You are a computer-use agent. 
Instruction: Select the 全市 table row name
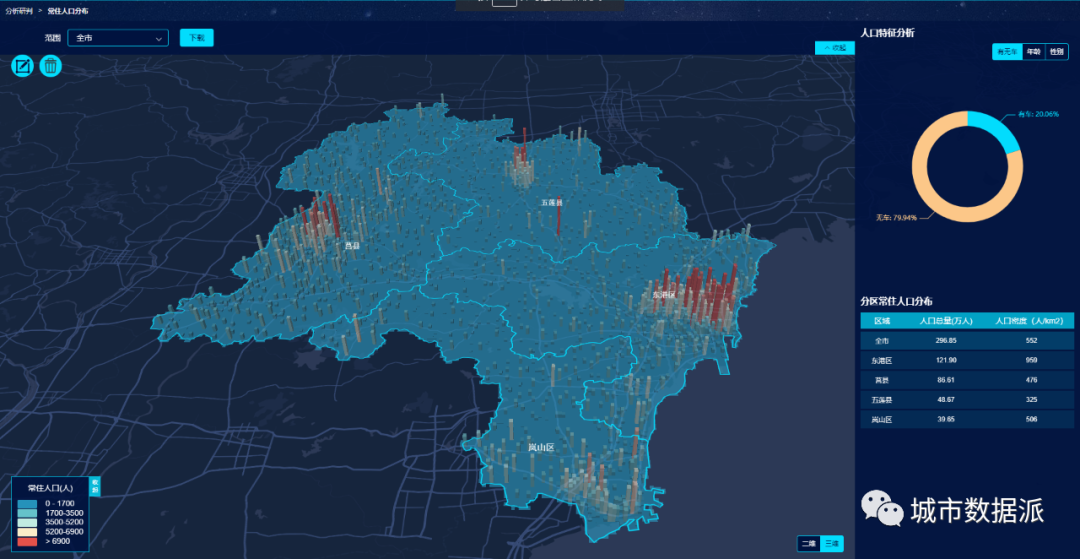[882, 341]
